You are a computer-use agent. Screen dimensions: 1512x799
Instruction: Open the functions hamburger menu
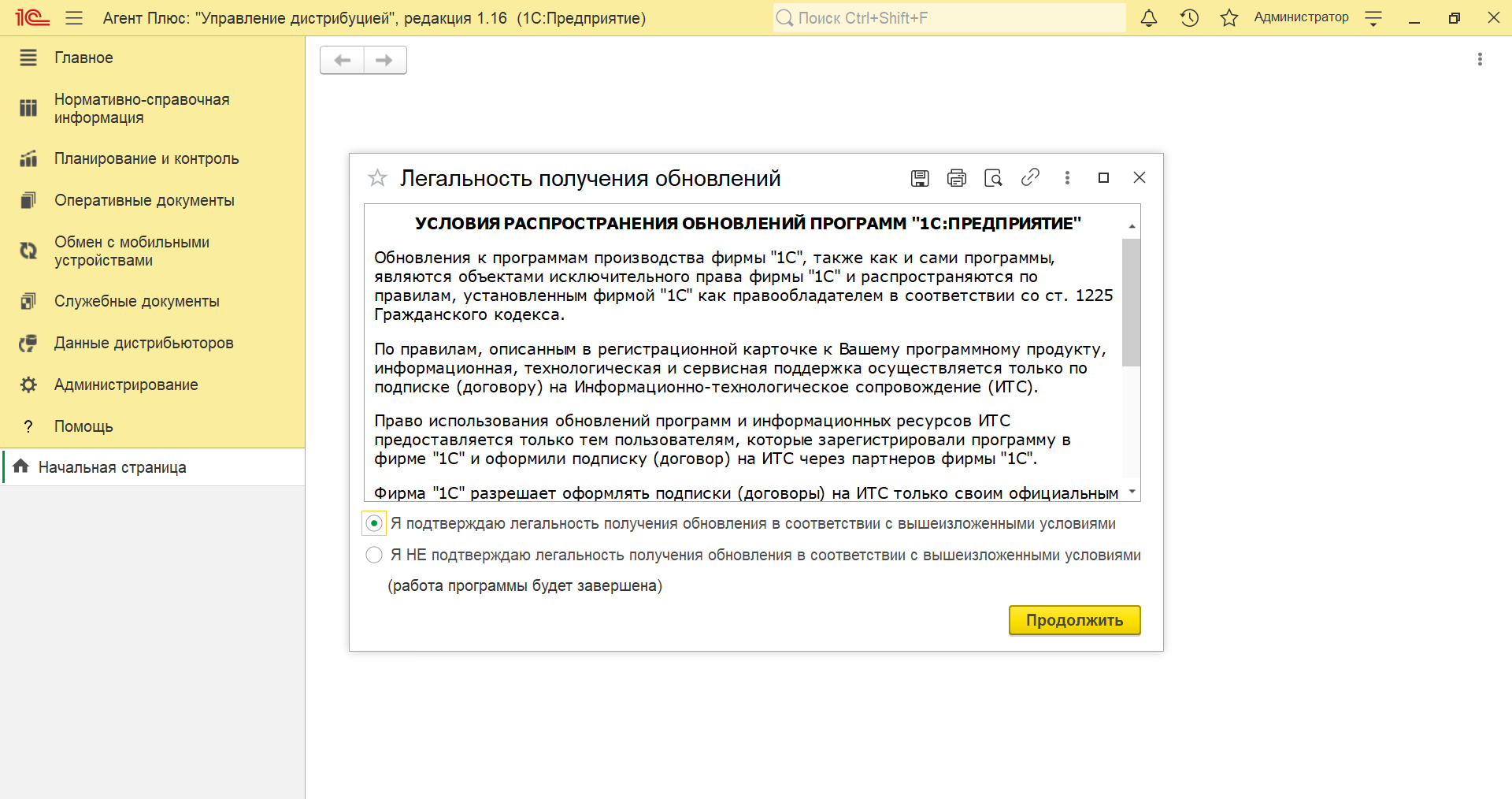click(x=74, y=17)
